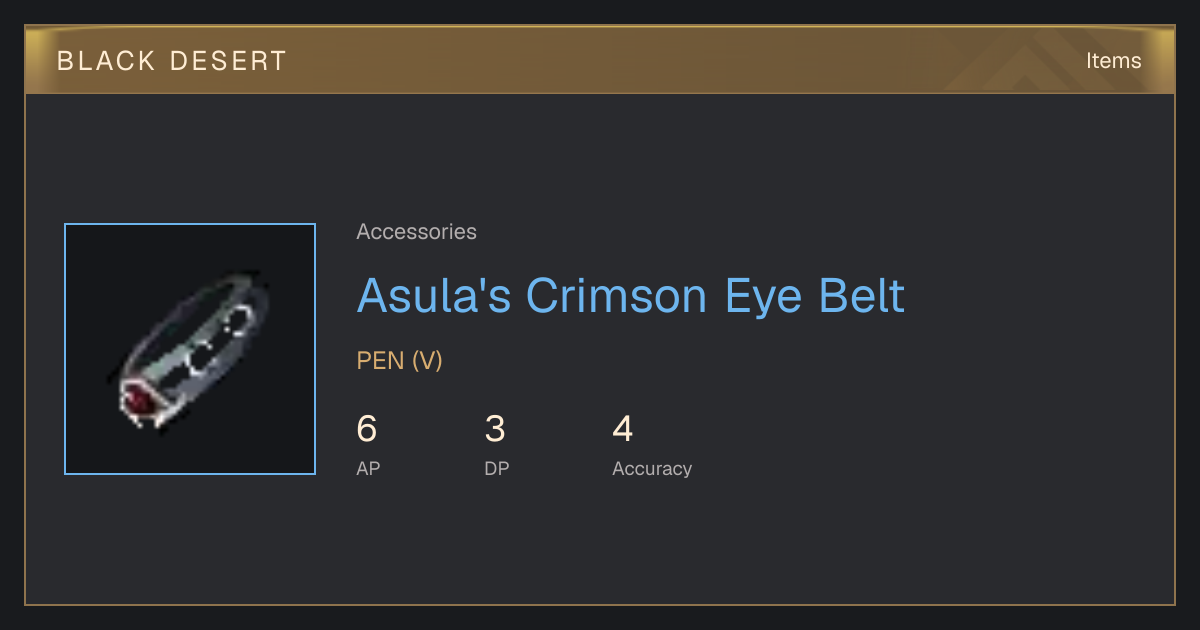Click the blue frame around item image
The width and height of the screenshot is (1200, 630).
pos(65,349)
